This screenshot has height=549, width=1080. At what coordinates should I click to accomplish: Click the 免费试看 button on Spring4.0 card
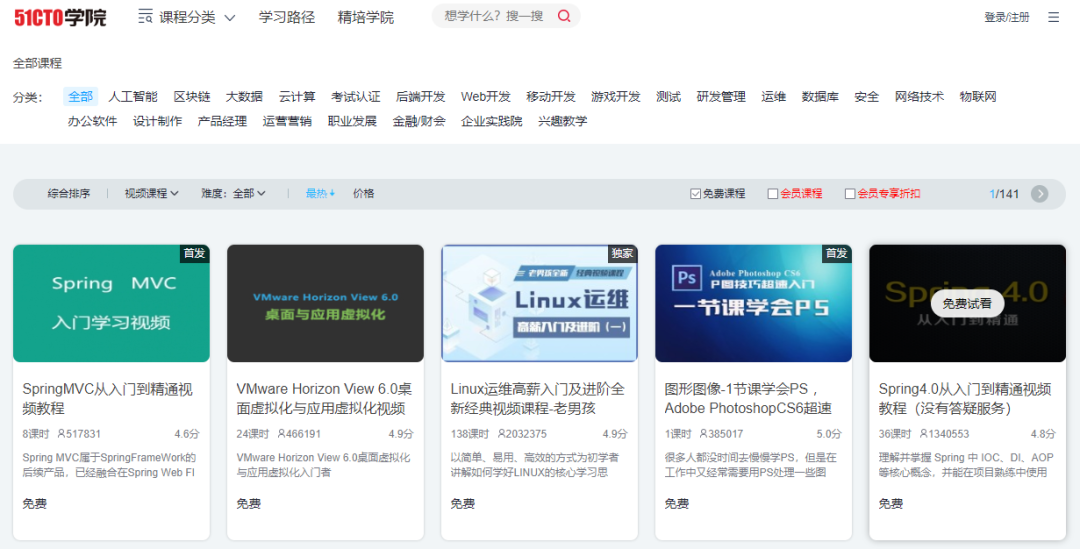(967, 304)
